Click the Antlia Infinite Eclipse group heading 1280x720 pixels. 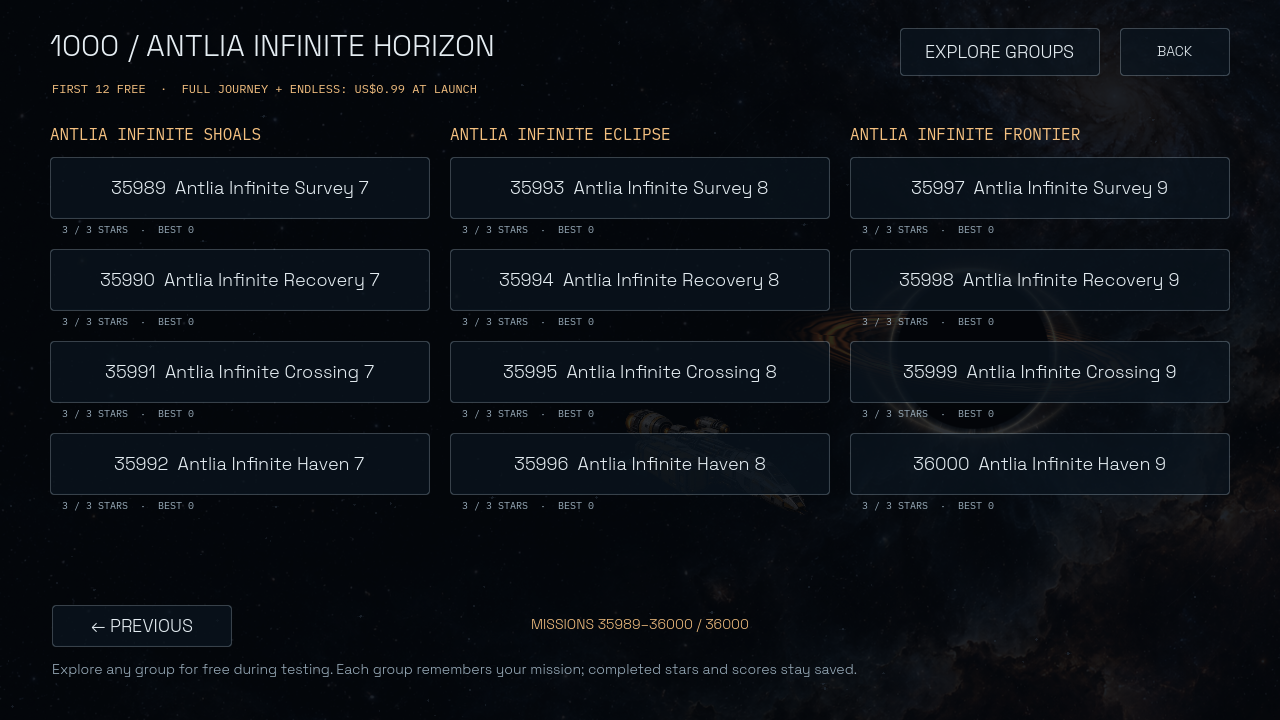(560, 134)
